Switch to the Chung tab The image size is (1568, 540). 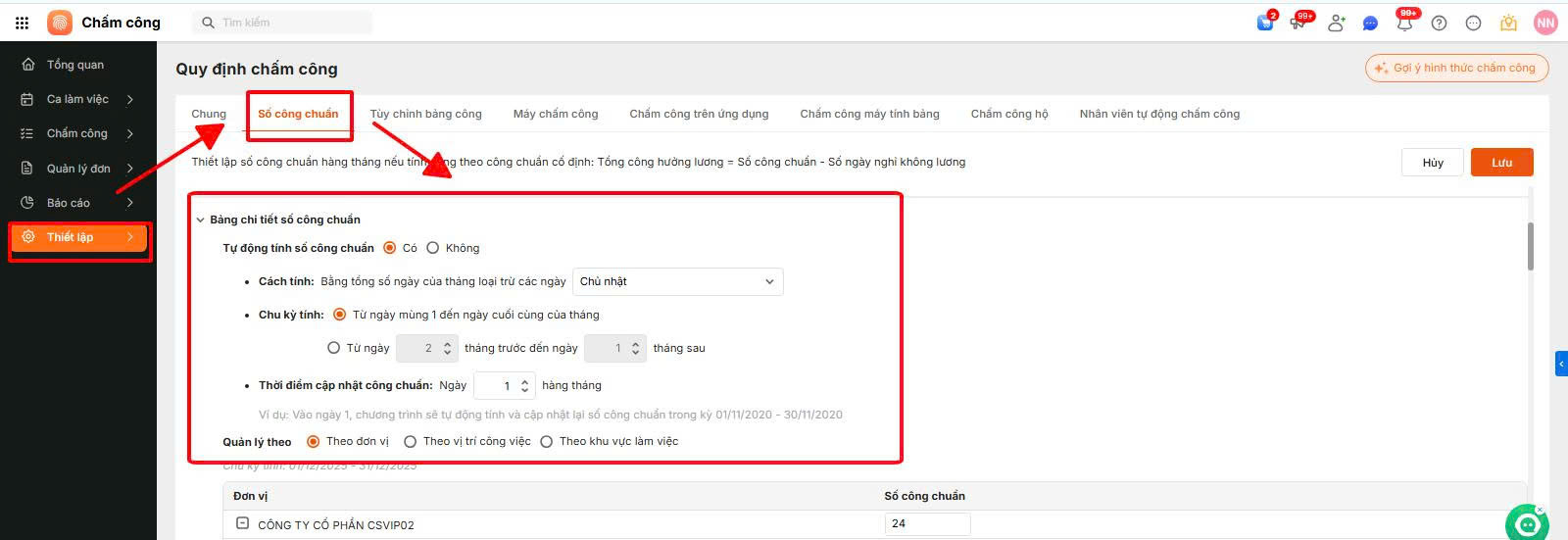(209, 114)
